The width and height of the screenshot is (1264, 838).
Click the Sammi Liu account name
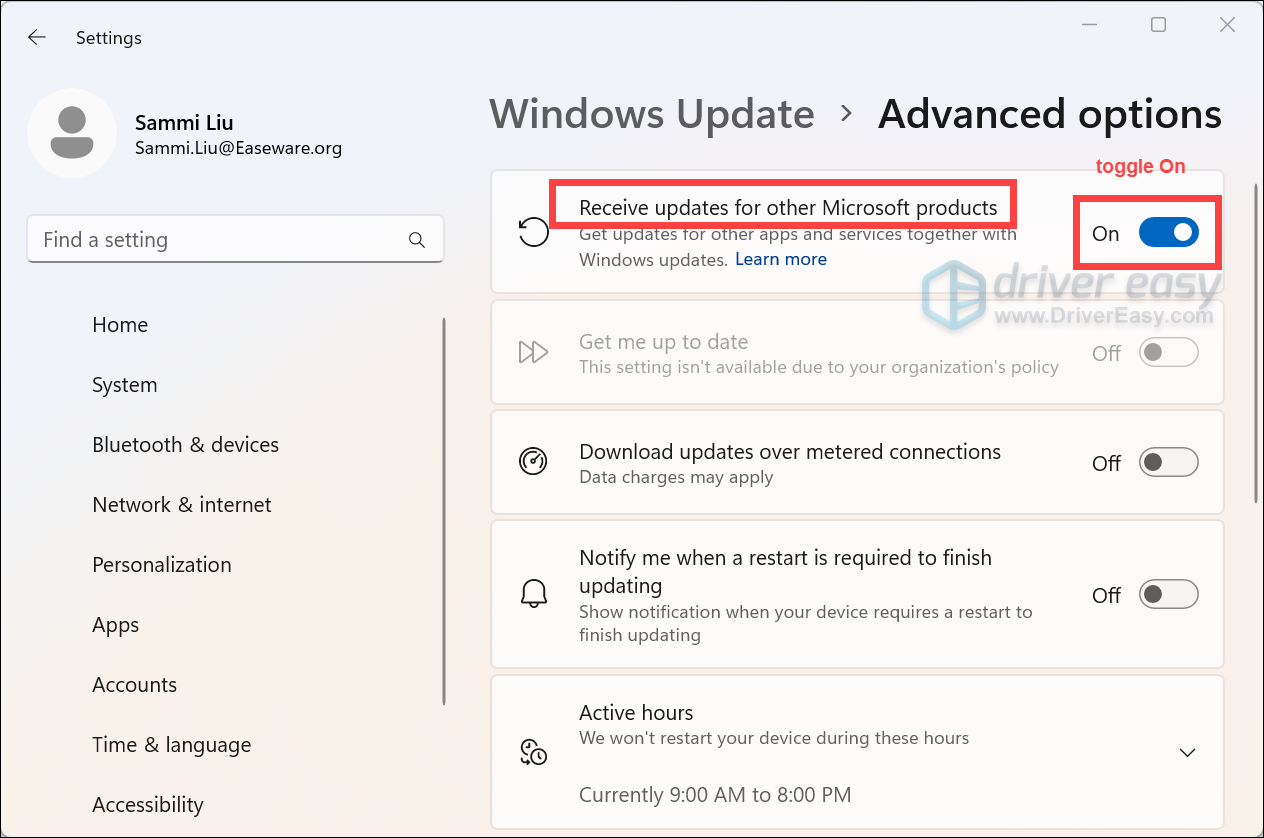184,123
